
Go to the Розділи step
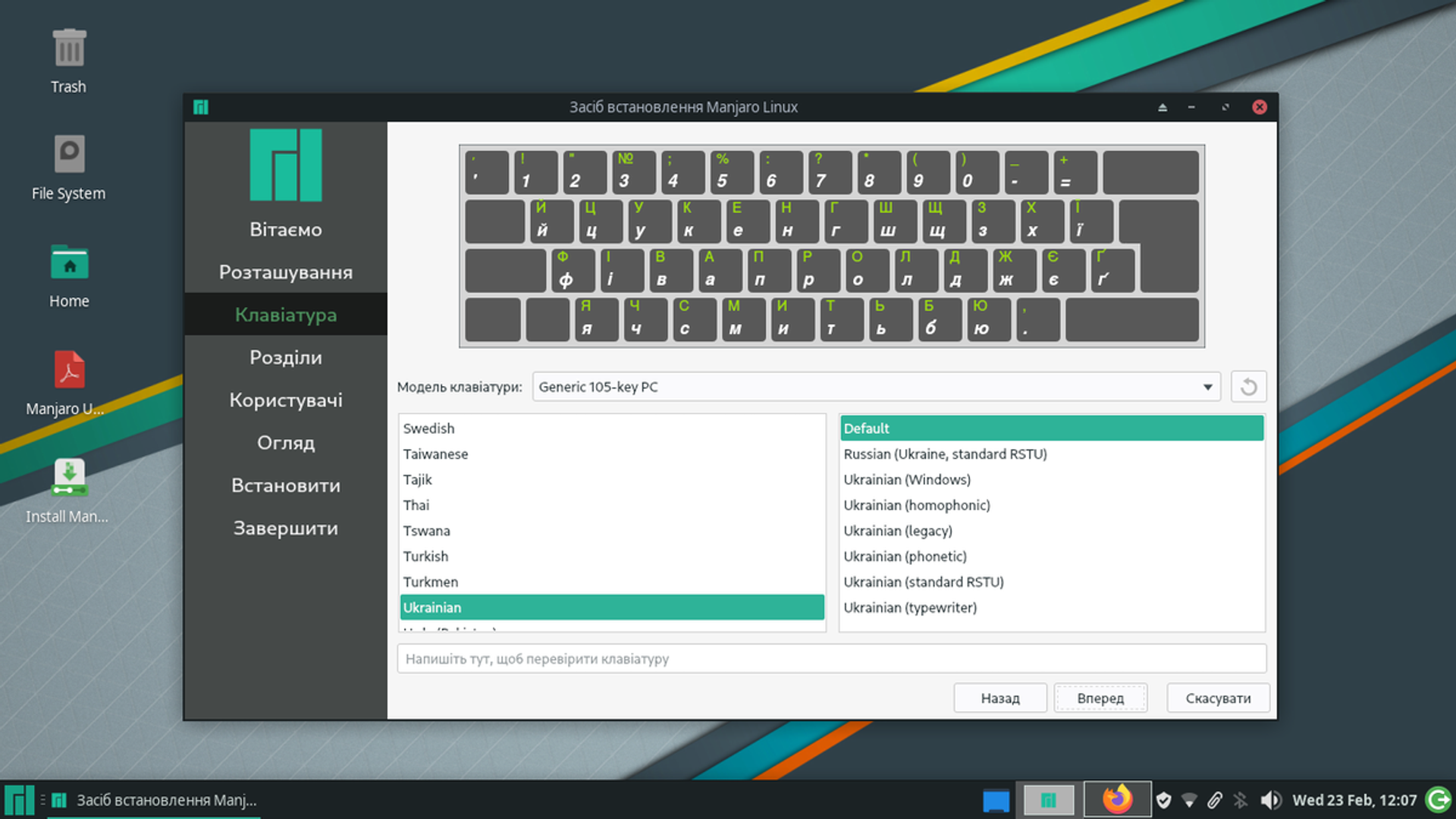pyautogui.click(x=286, y=357)
